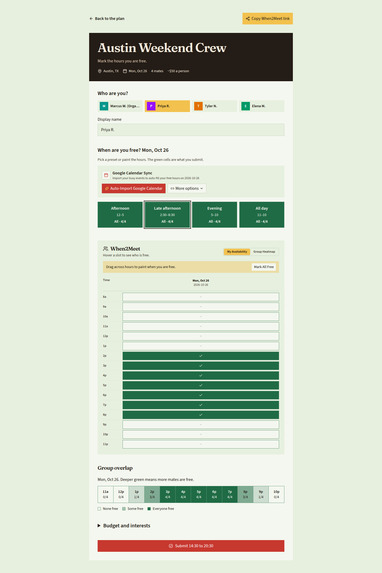This screenshot has height=573, width=382.
Task: Click the 2p group overlap cell
Action: pyautogui.click(x=152, y=494)
